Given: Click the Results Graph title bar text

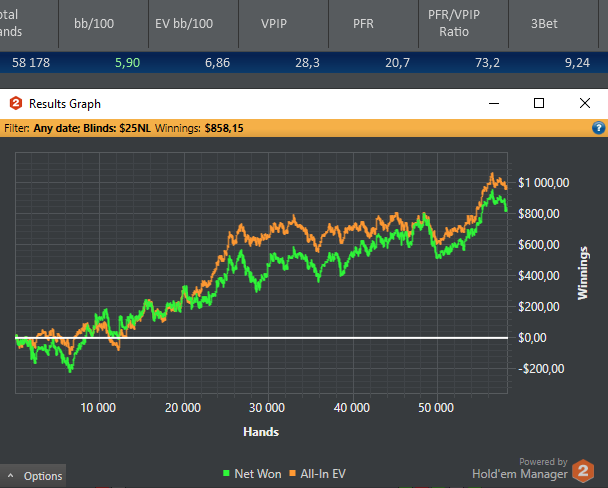Looking at the screenshot, I should pos(65,103).
